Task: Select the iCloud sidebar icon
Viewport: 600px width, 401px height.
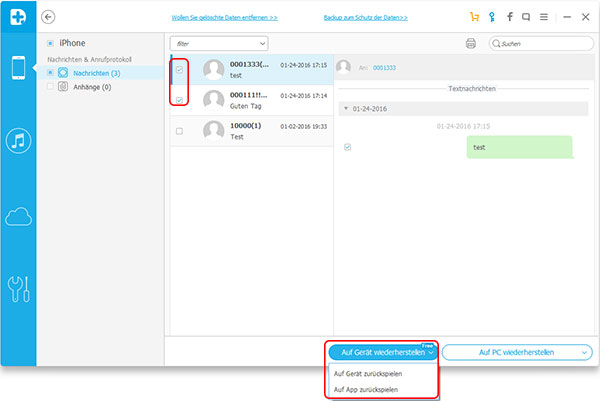Action: tap(18, 217)
